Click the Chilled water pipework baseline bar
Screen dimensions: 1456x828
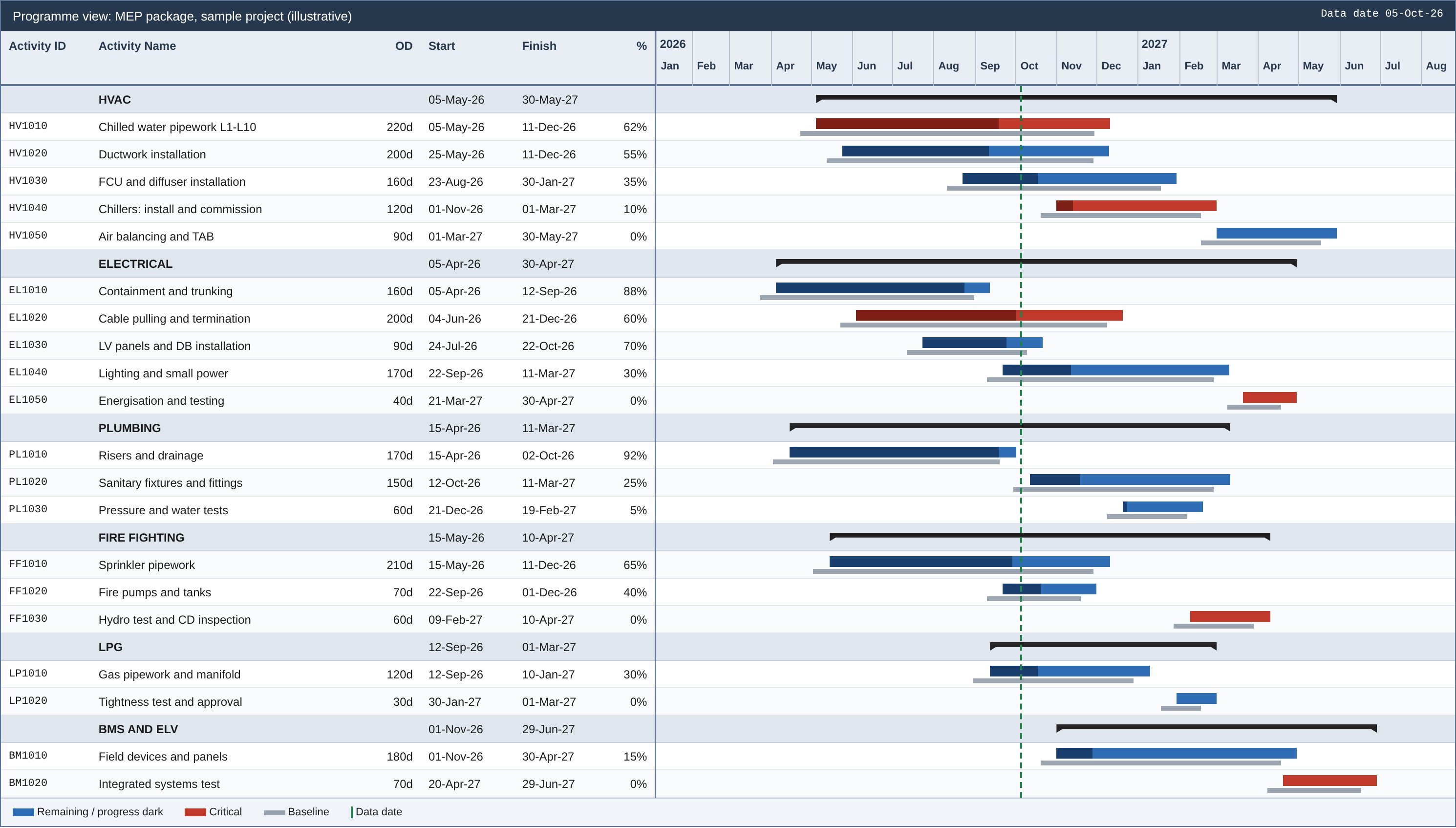click(947, 133)
